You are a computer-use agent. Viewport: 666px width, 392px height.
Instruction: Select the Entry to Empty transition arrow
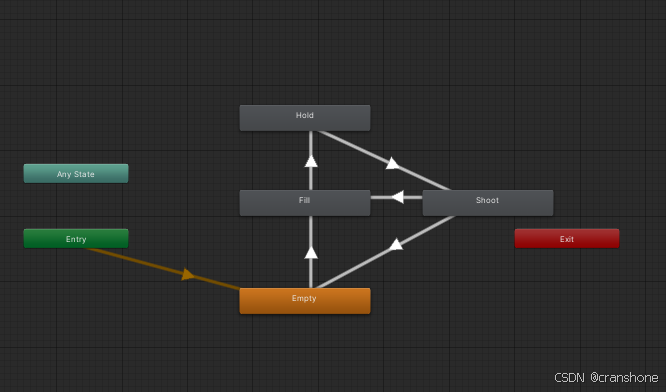coord(188,274)
